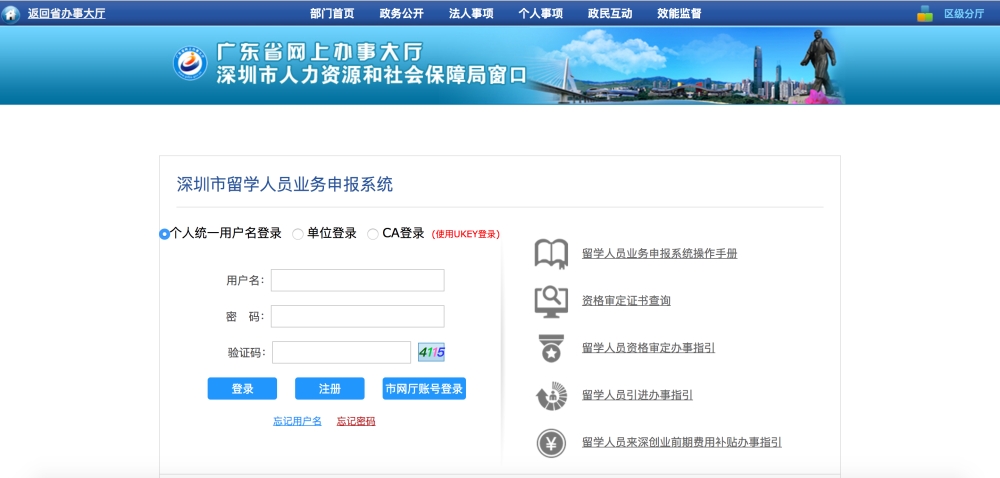
Task: Click the 深圳市留学人员业务申报系统 heading
Action: 285,185
